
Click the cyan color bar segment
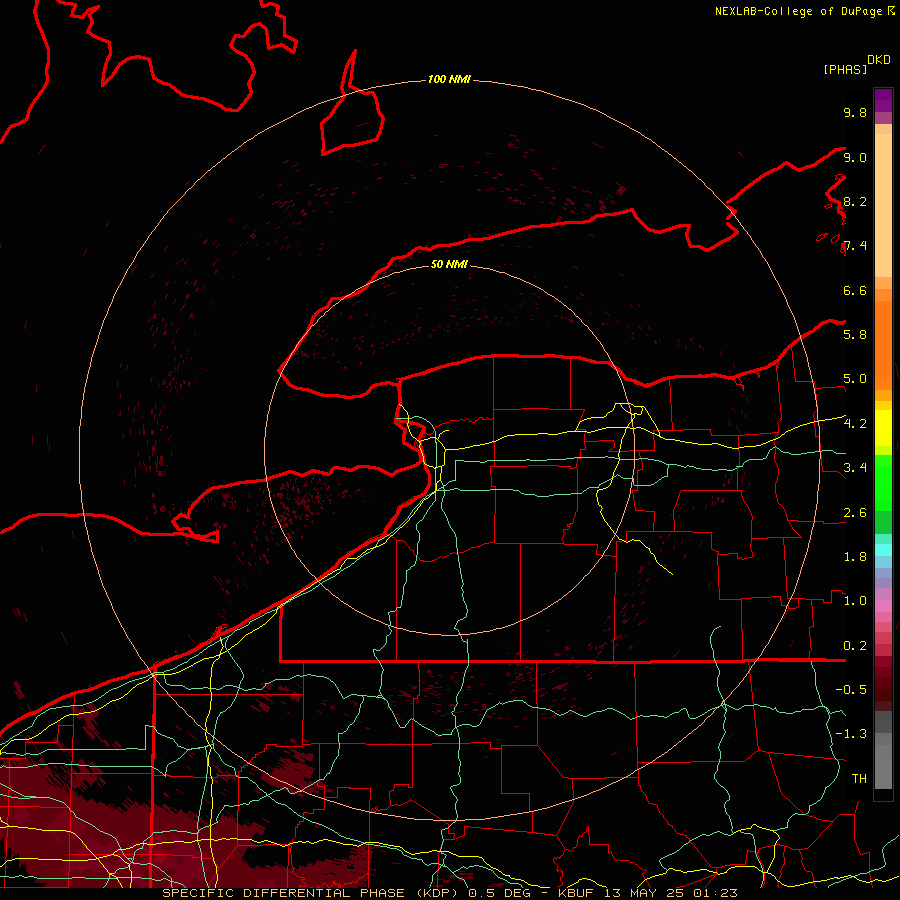coord(883,550)
